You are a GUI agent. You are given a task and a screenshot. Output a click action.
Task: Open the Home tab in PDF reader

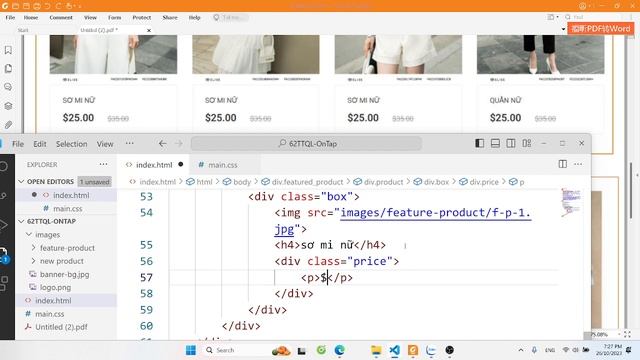31,18
